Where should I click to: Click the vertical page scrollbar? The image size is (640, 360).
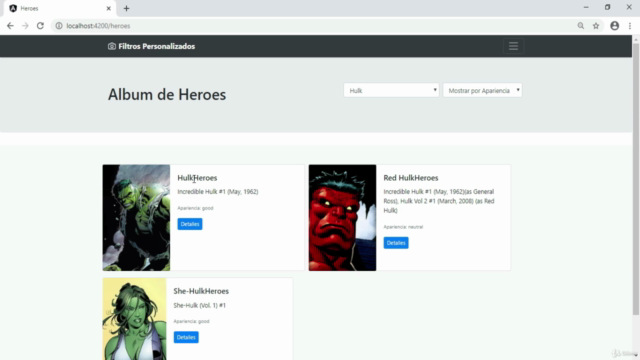pos(636,180)
